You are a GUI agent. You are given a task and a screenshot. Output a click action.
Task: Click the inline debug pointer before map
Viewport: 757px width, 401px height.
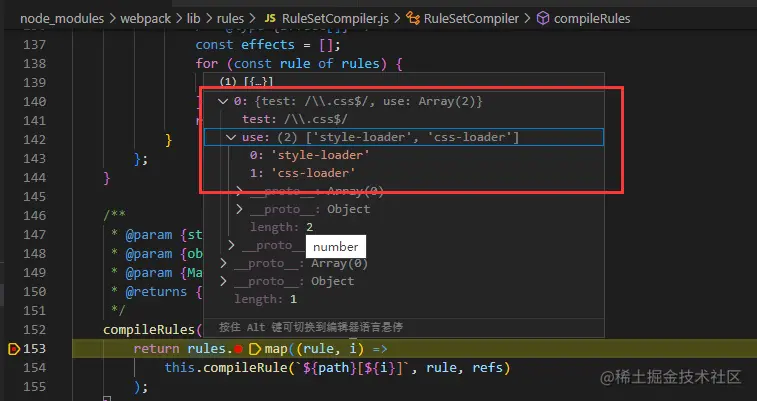click(x=254, y=348)
